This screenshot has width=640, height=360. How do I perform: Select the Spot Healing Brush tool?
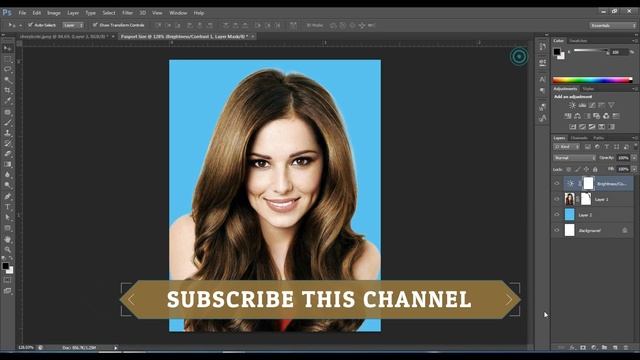point(7,112)
